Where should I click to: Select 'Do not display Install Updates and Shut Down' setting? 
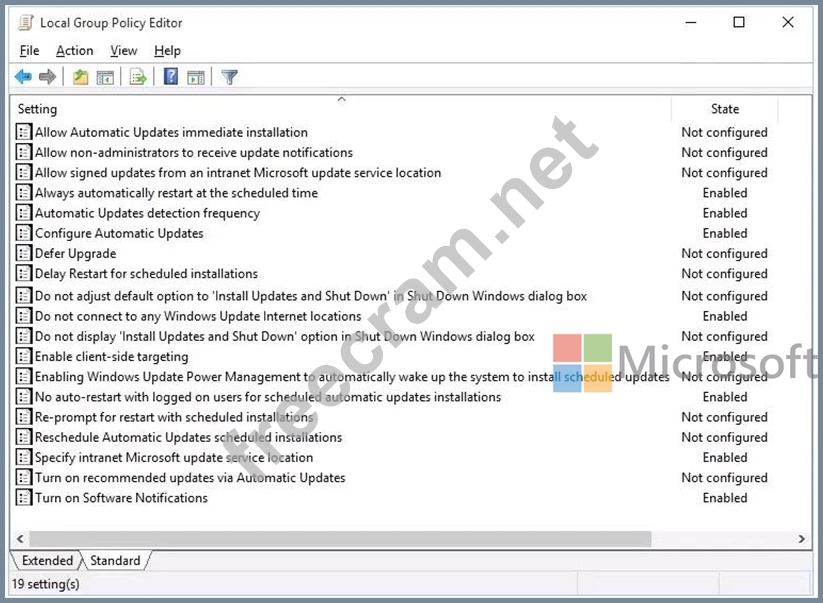click(x=284, y=336)
